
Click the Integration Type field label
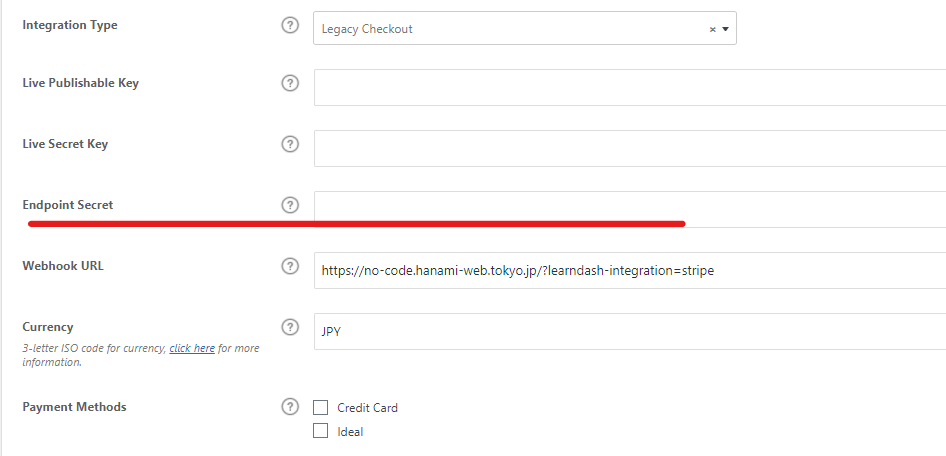tap(70, 25)
